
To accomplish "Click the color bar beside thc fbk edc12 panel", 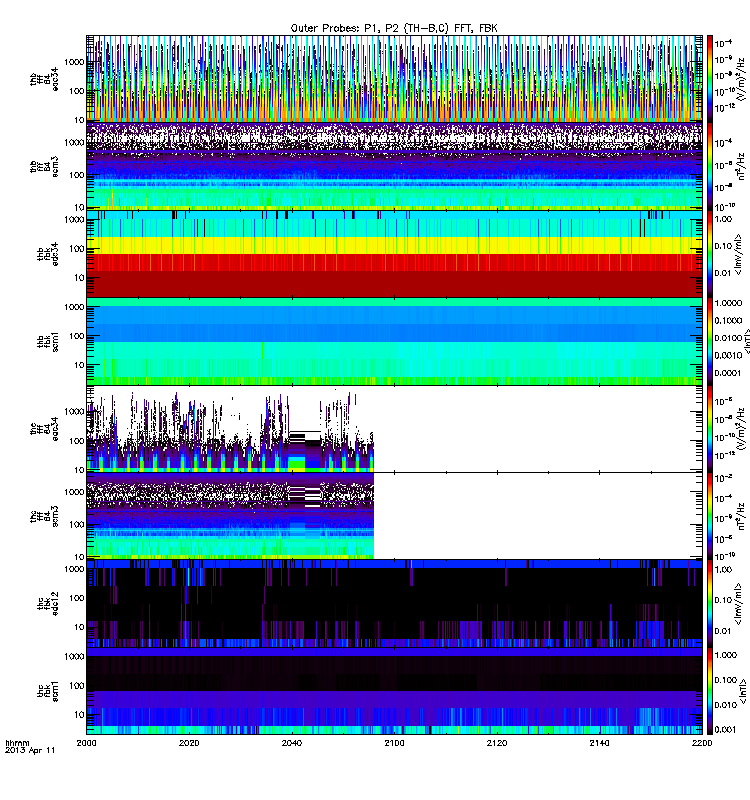I will tap(709, 604).
